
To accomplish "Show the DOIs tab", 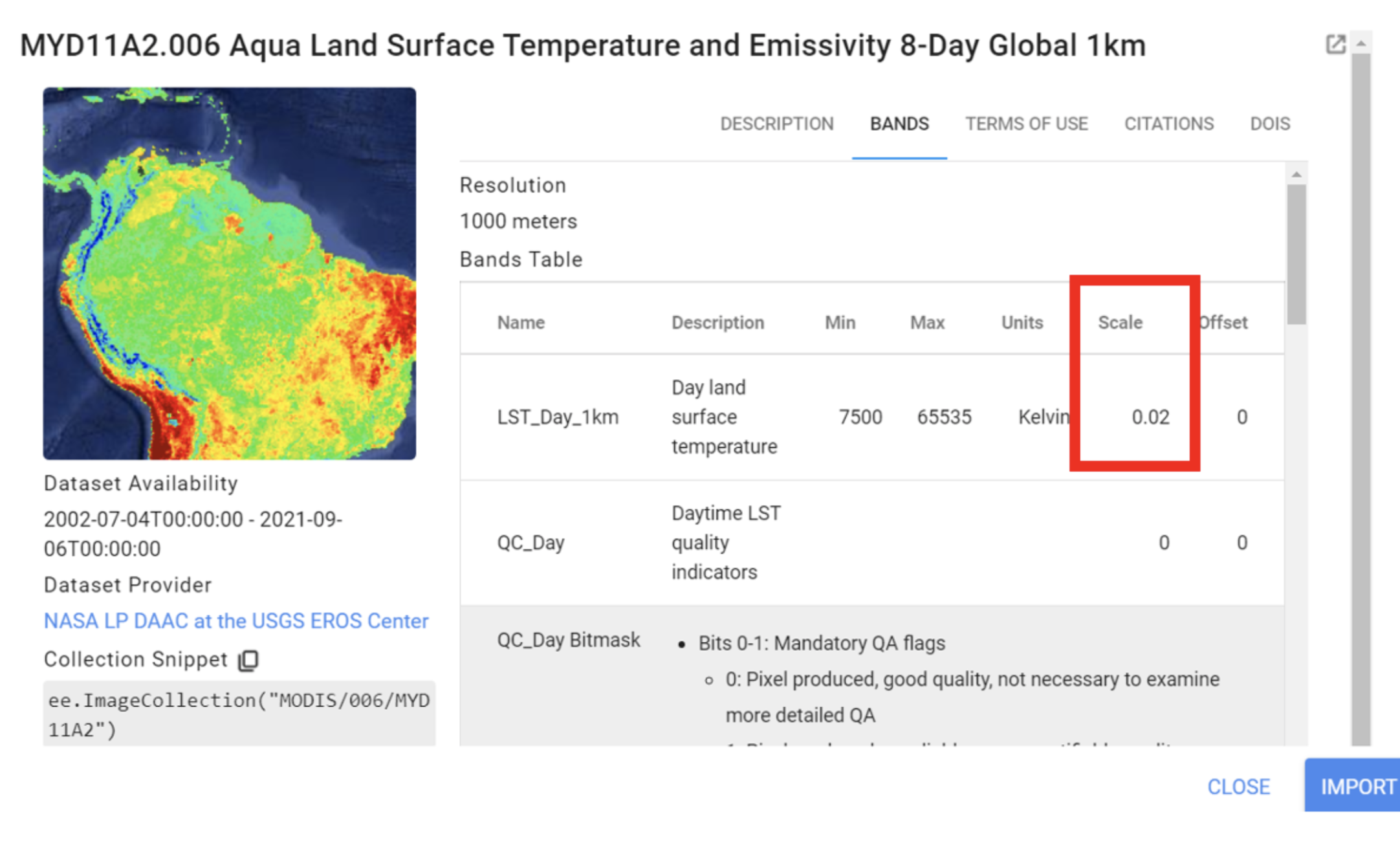I will point(1269,124).
